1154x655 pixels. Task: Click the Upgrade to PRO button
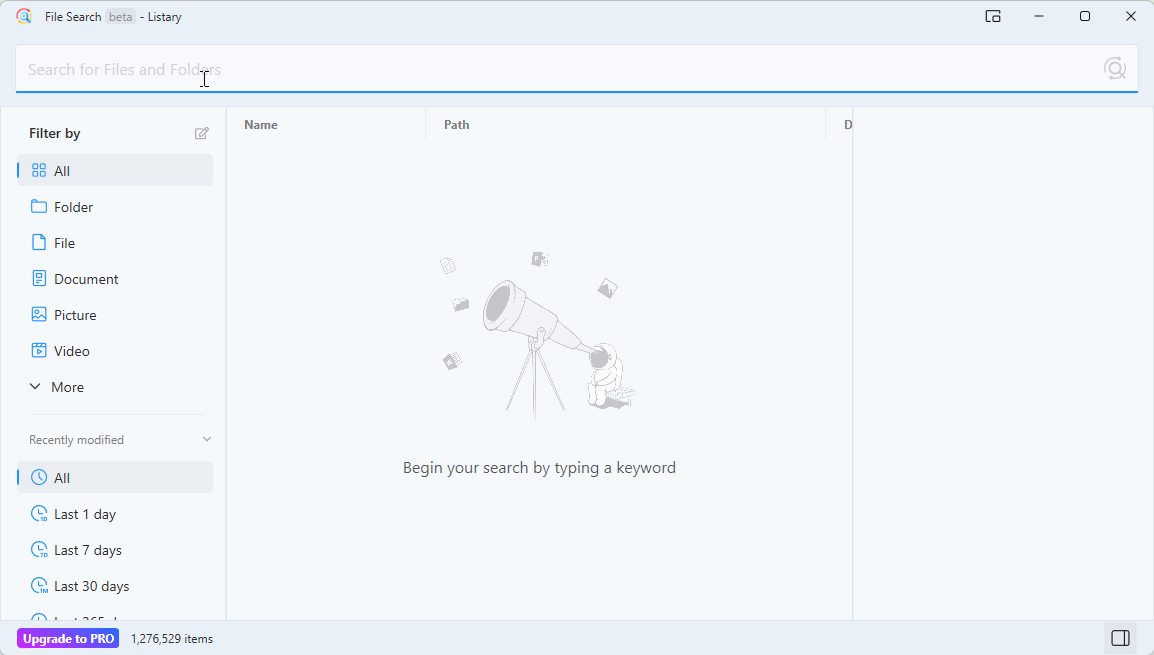click(67, 637)
